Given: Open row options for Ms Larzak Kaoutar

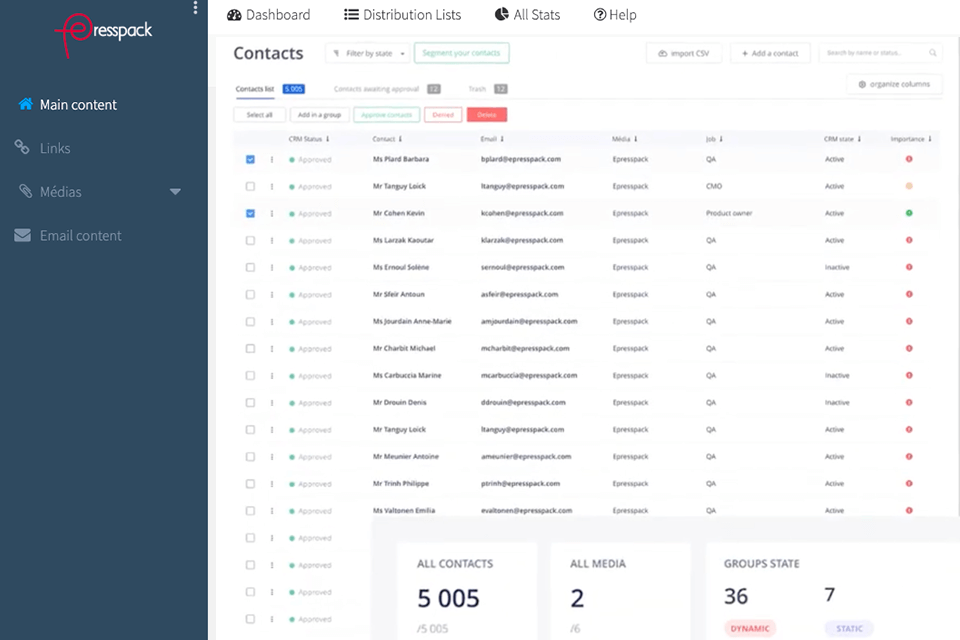Looking at the screenshot, I should click(272, 241).
